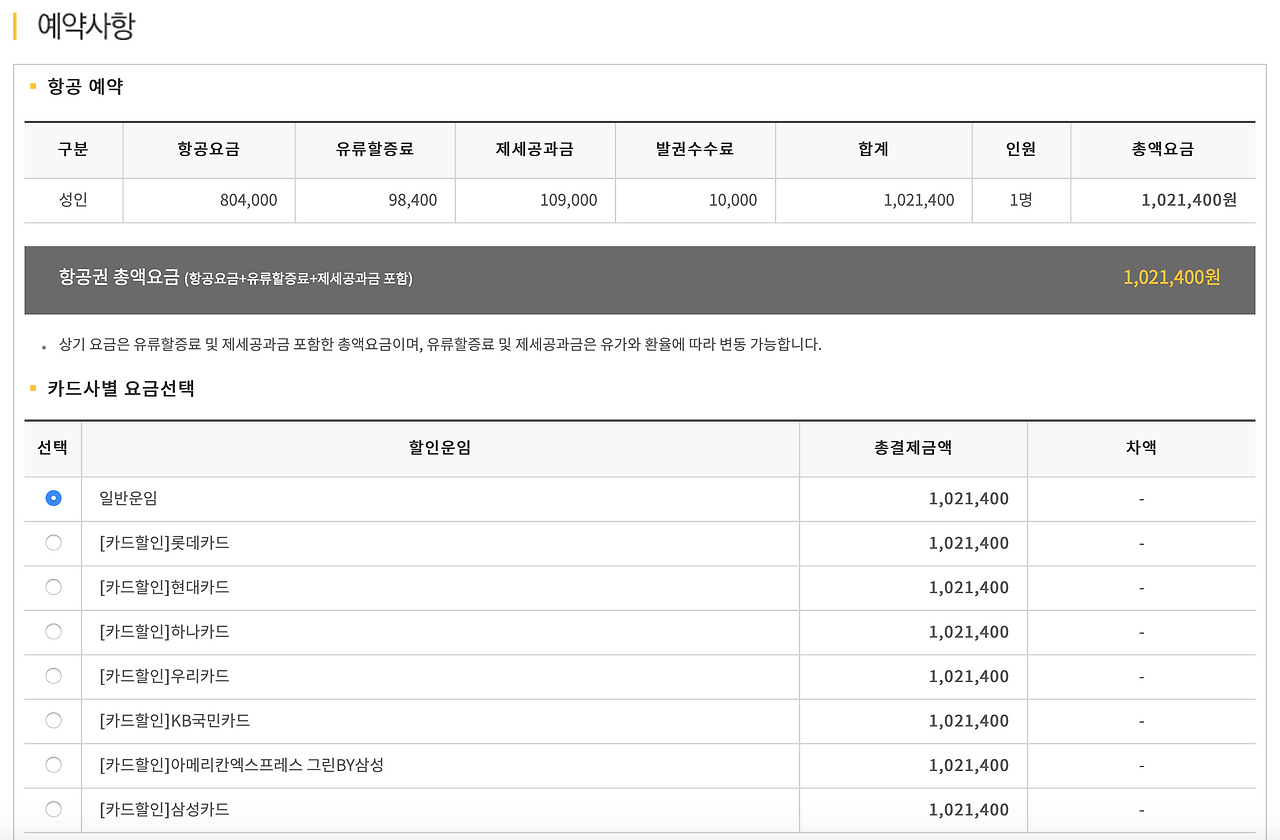Click the 유류할증료 column header

coord(375,150)
